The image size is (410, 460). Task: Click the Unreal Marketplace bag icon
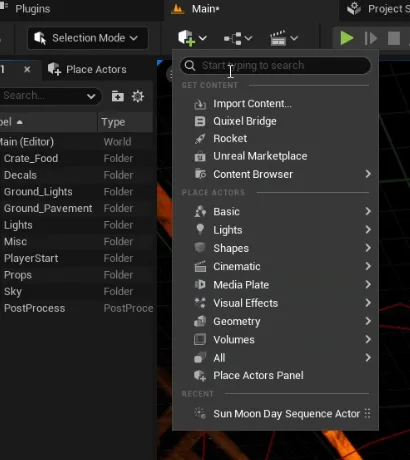pyautogui.click(x=200, y=156)
